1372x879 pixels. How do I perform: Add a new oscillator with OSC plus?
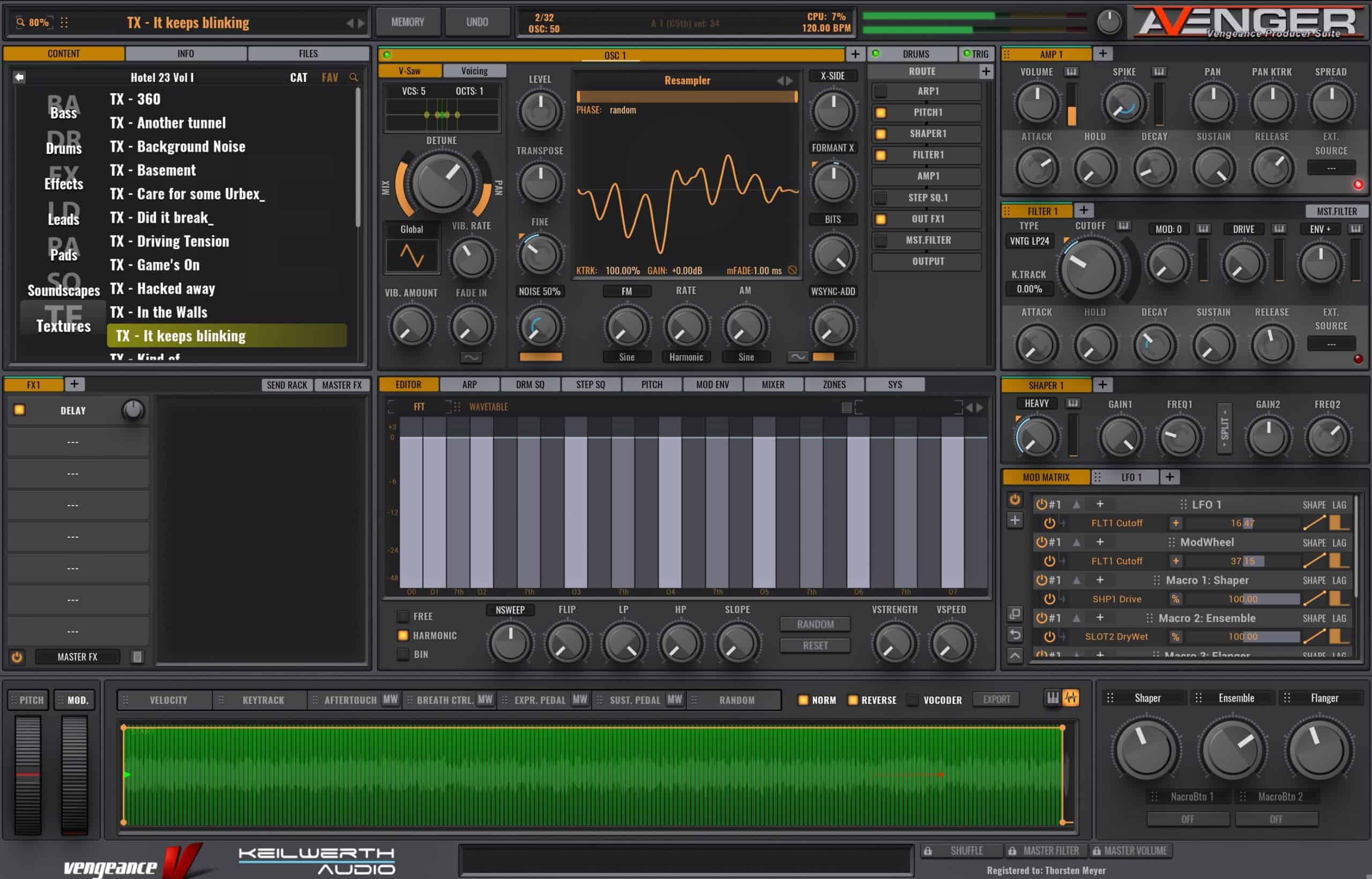(855, 54)
